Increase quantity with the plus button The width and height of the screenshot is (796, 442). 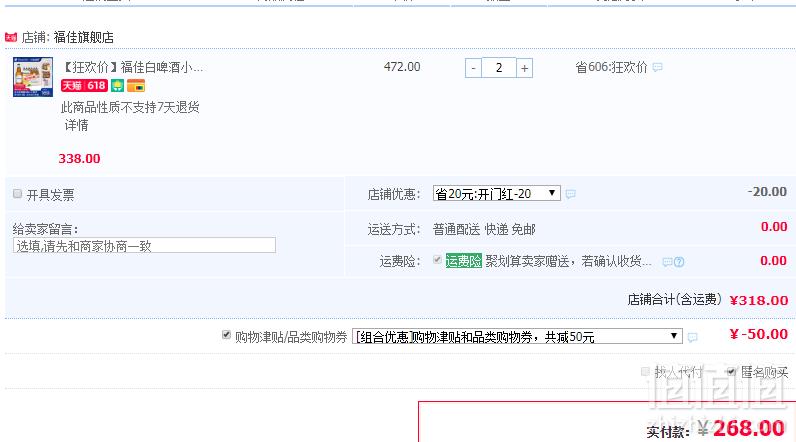524,68
